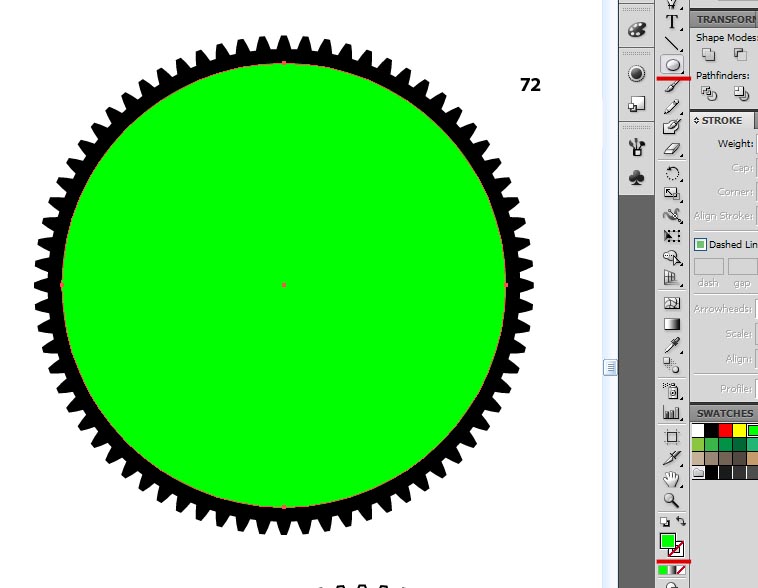This screenshot has width=758, height=588.
Task: Select the Hand tool
Action: (671, 479)
